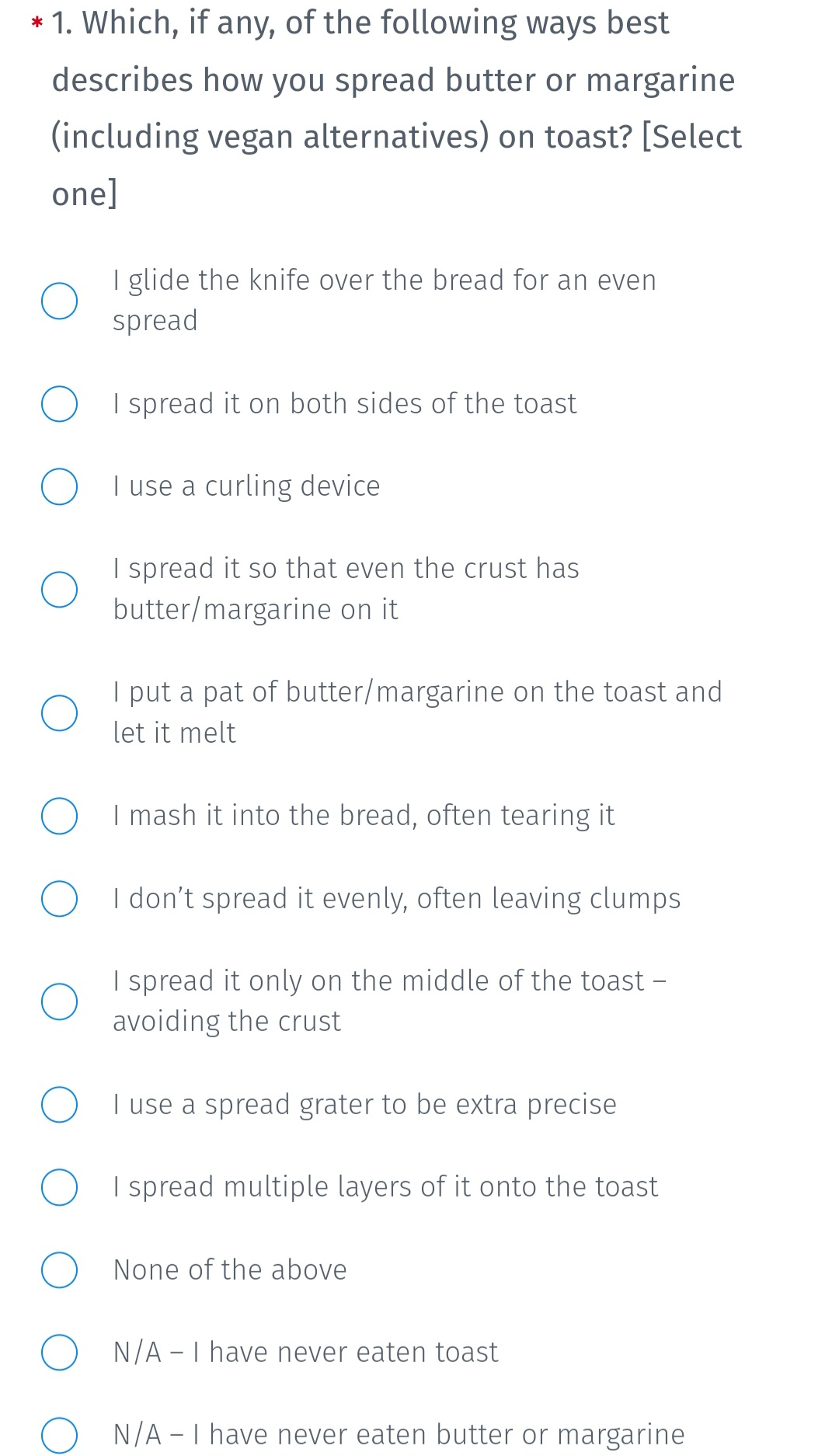839x1456 pixels.
Task: Click the question 1 heading text
Action: 396,108
